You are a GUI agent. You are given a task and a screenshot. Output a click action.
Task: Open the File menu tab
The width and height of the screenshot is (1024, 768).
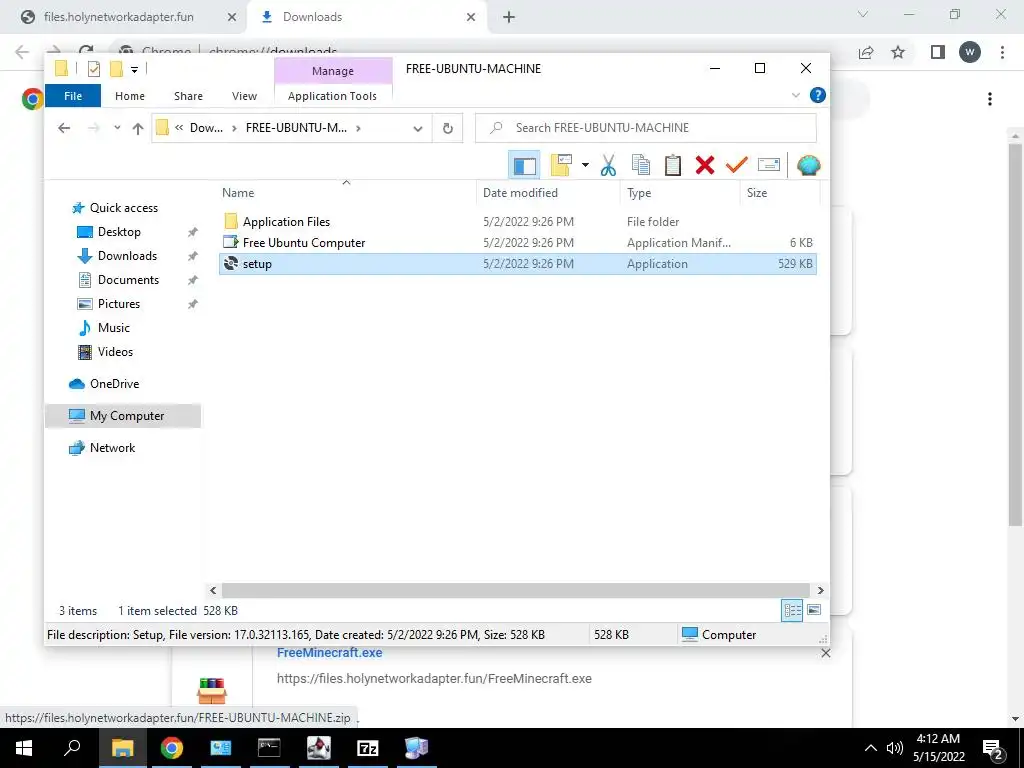tap(73, 96)
